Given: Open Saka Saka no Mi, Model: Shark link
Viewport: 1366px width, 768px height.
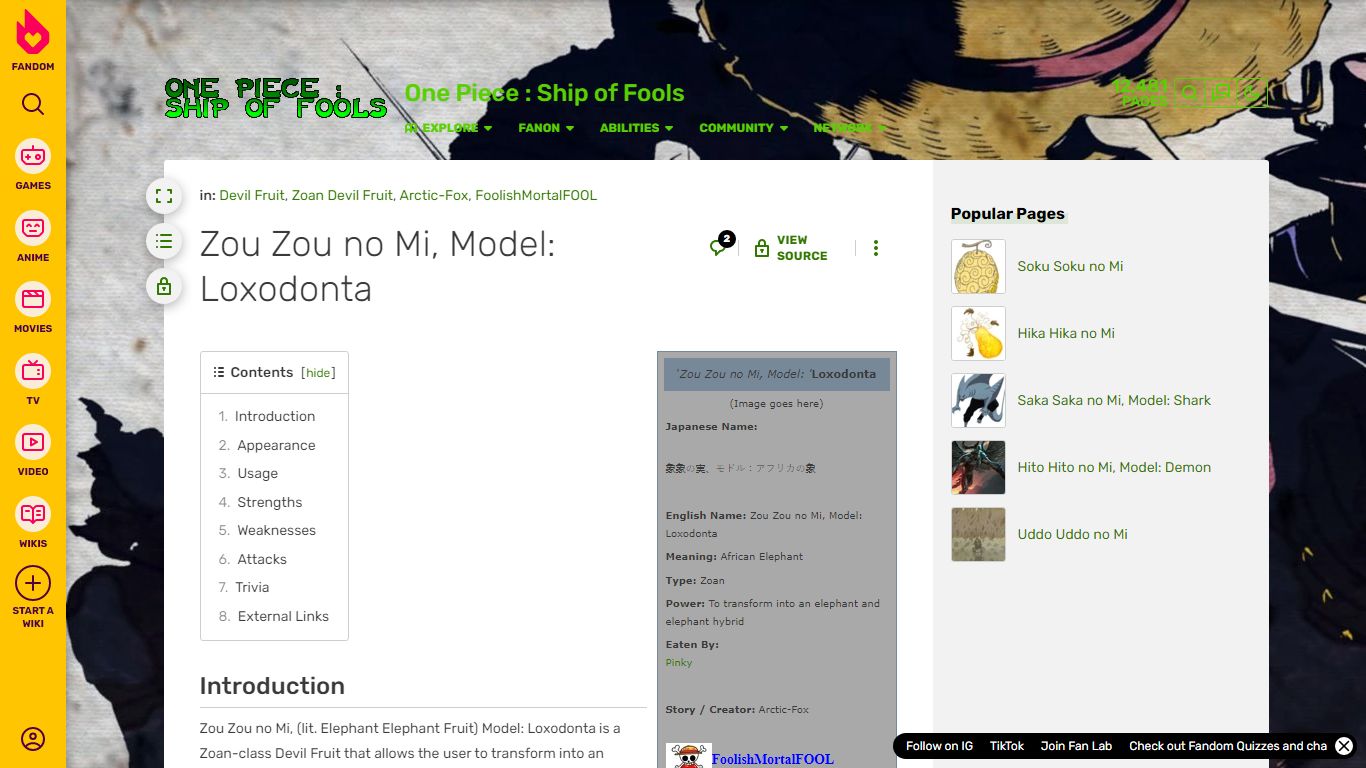Looking at the screenshot, I should (x=1114, y=400).
